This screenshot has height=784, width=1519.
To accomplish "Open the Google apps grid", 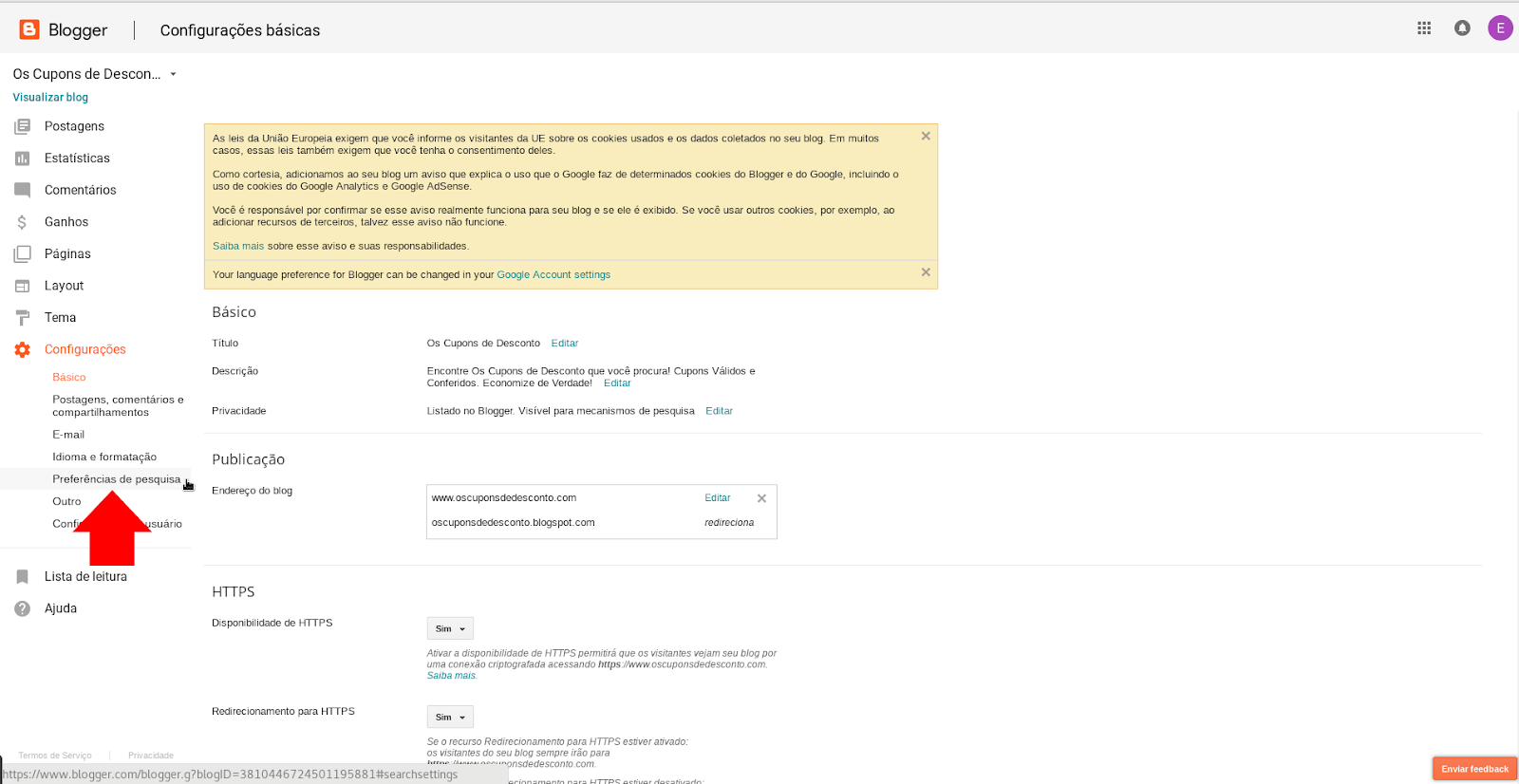I will tap(1424, 28).
